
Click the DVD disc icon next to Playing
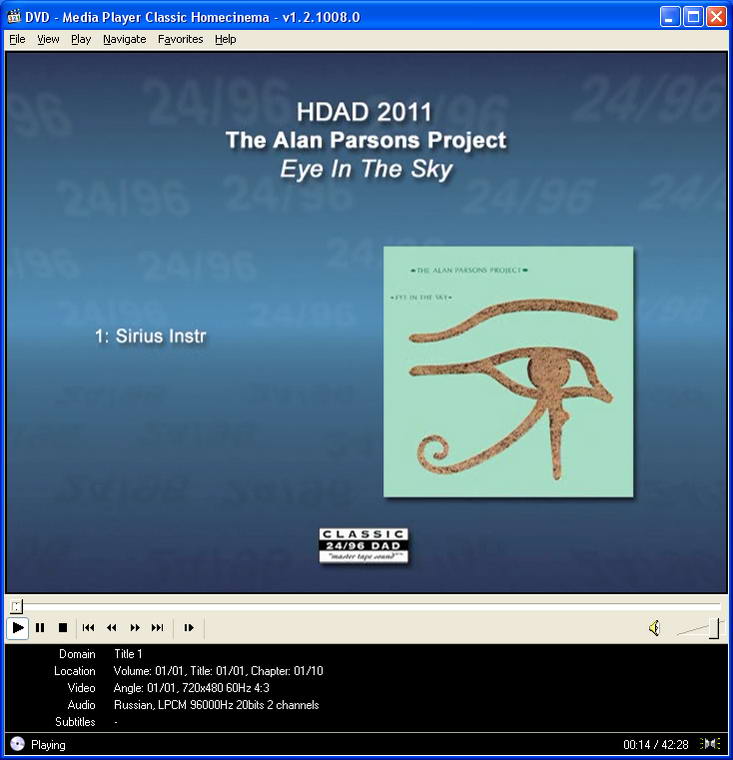pyautogui.click(x=17, y=744)
